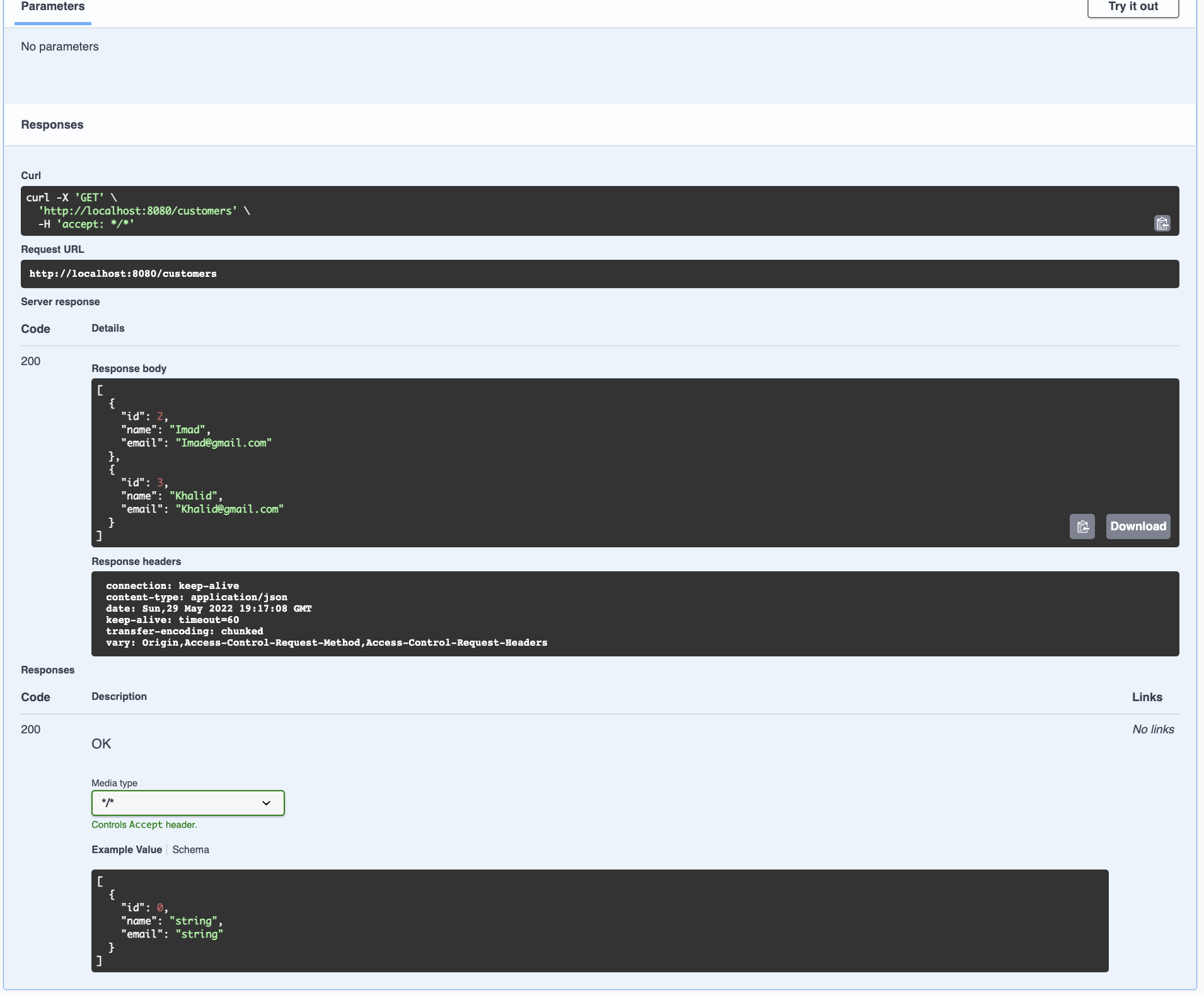This screenshot has height=995, width=1204.
Task: Switch to the Schema tab
Action: tap(190, 849)
